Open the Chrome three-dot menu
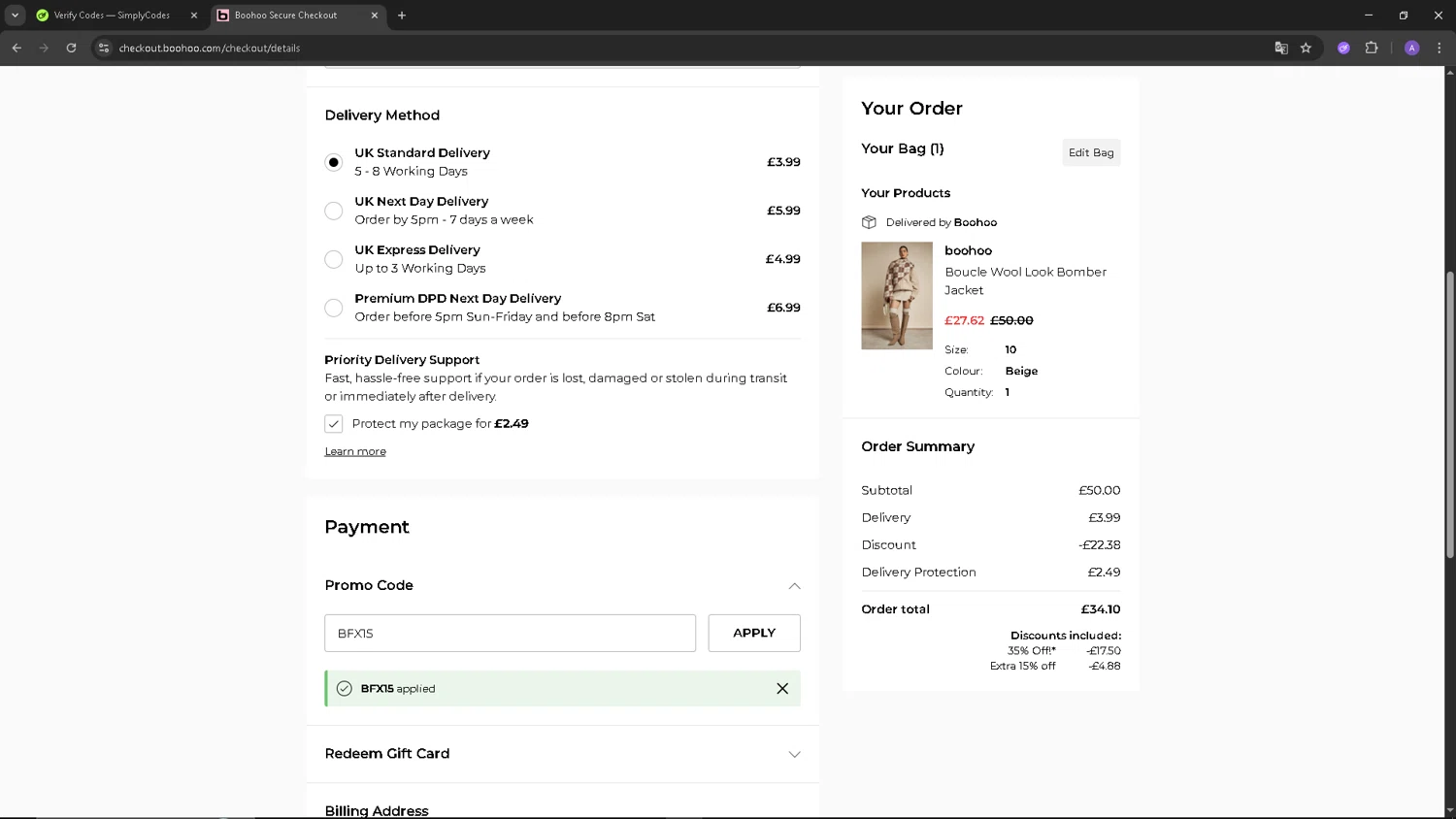Image resolution: width=1456 pixels, height=819 pixels. 1439,48
